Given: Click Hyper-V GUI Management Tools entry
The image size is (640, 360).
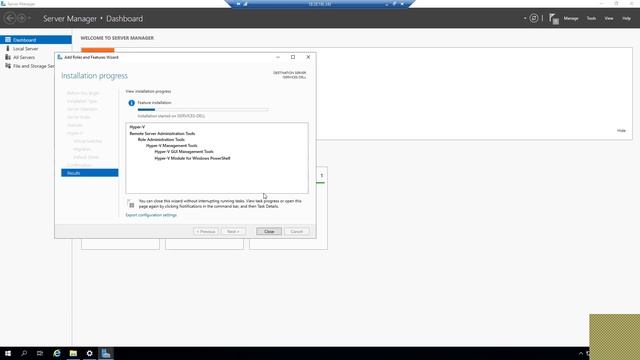Looking at the screenshot, I should pyautogui.click(x=184, y=152).
